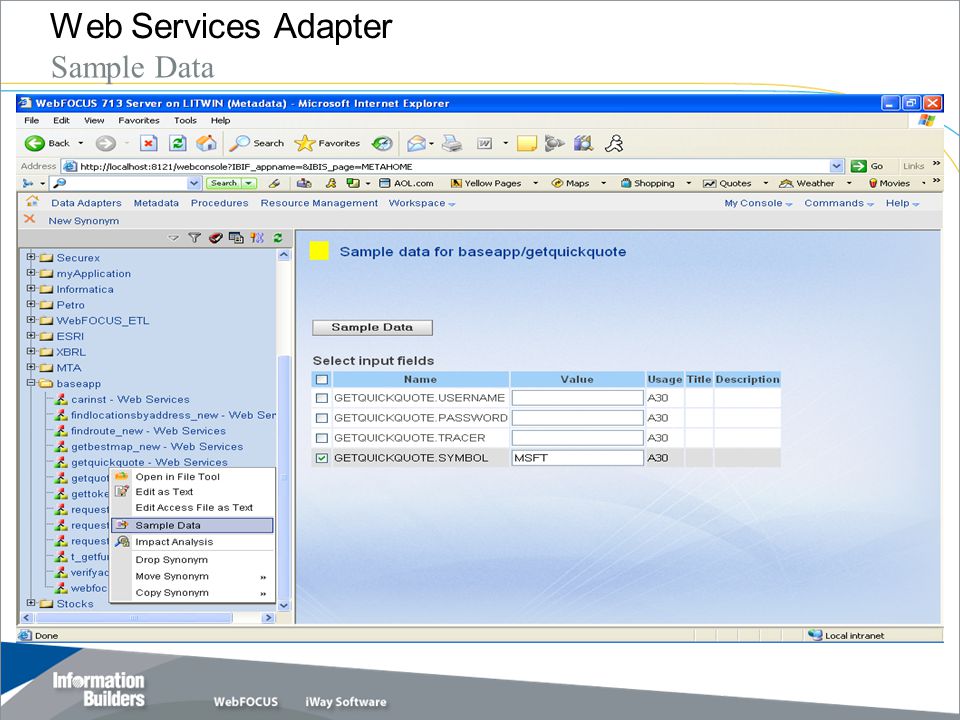The height and width of the screenshot is (720, 960).
Task: Refresh the page using the green Refresh icon
Action: click(x=178, y=143)
